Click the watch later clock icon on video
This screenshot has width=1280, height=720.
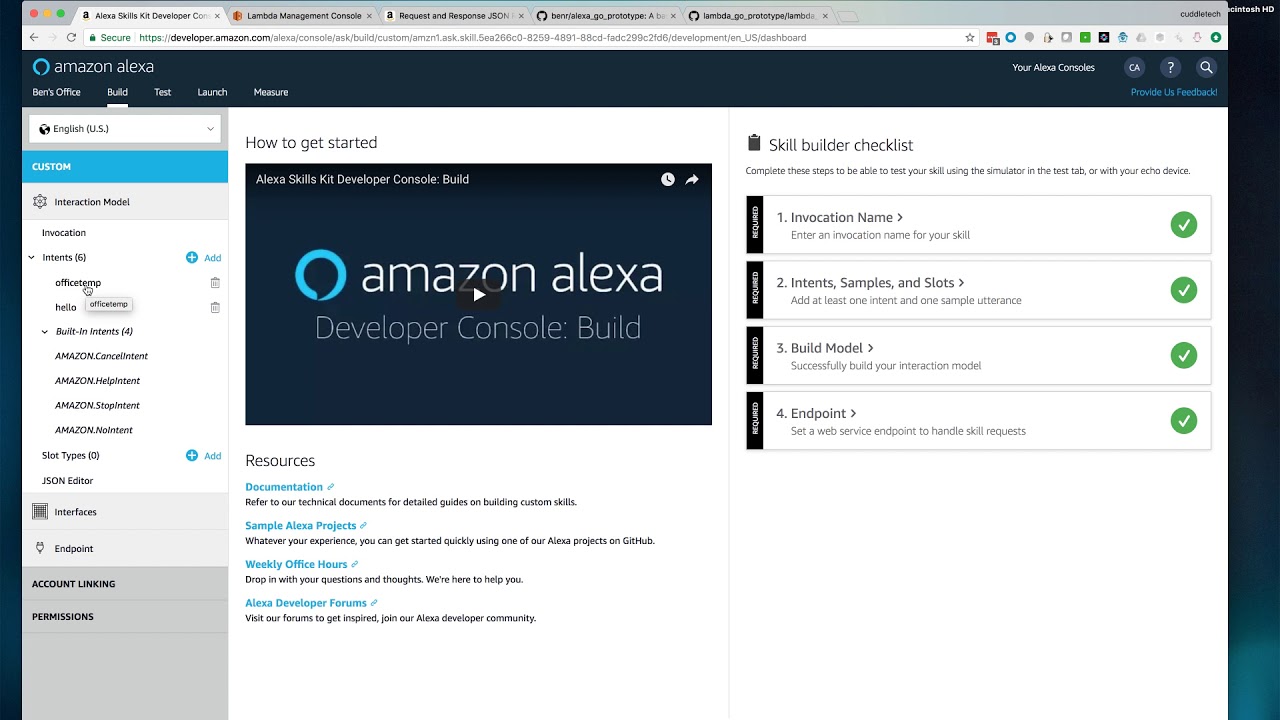(667, 180)
